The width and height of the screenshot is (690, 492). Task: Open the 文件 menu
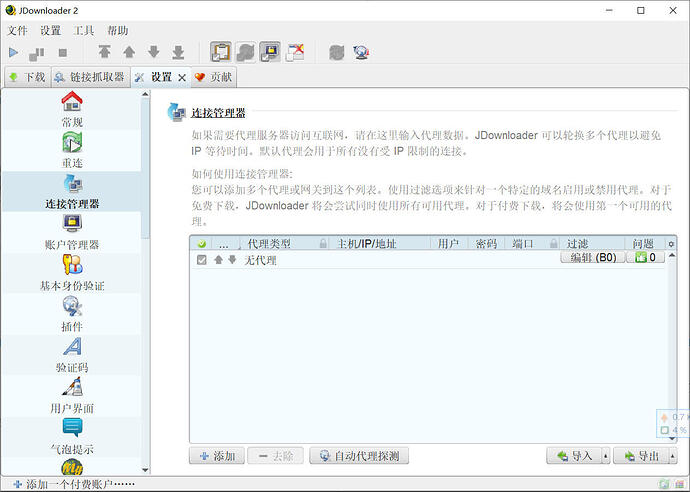[x=17, y=30]
